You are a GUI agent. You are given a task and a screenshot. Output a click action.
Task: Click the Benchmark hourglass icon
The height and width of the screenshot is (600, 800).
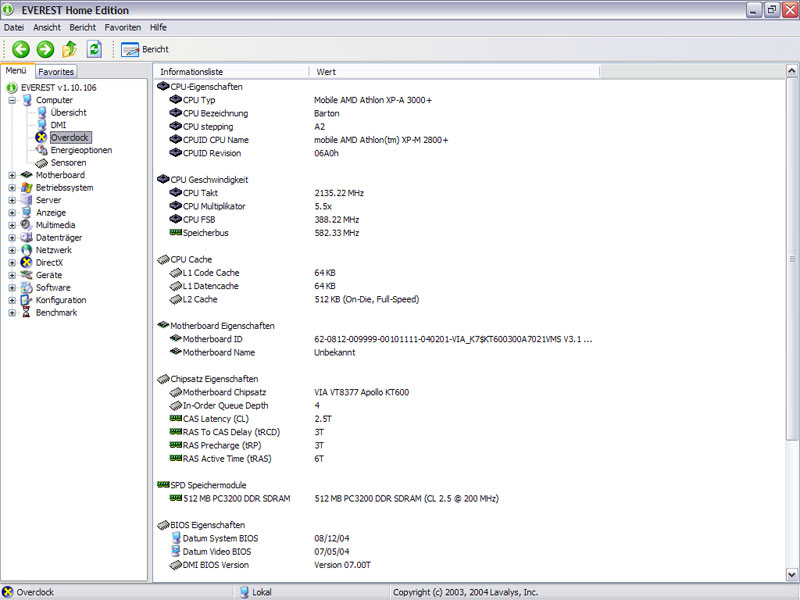(x=27, y=313)
